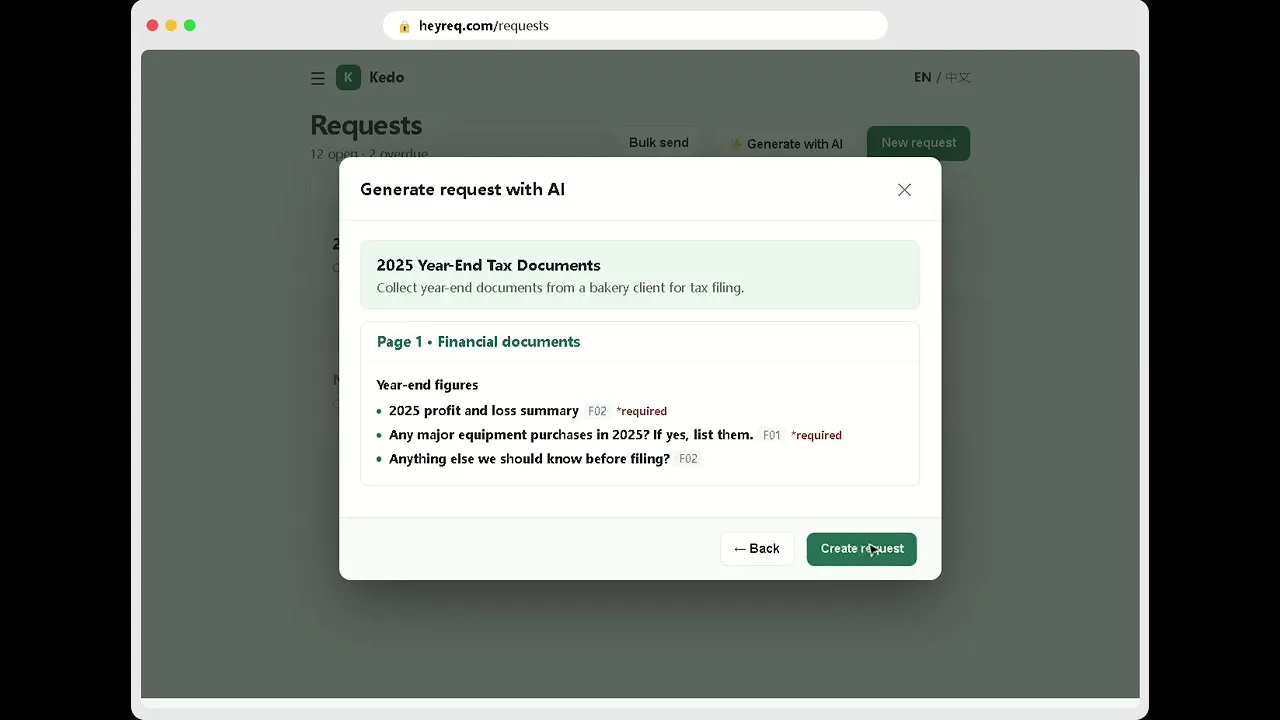Select the major equipment purchases question
The width and height of the screenshot is (1280, 720).
[x=571, y=435]
